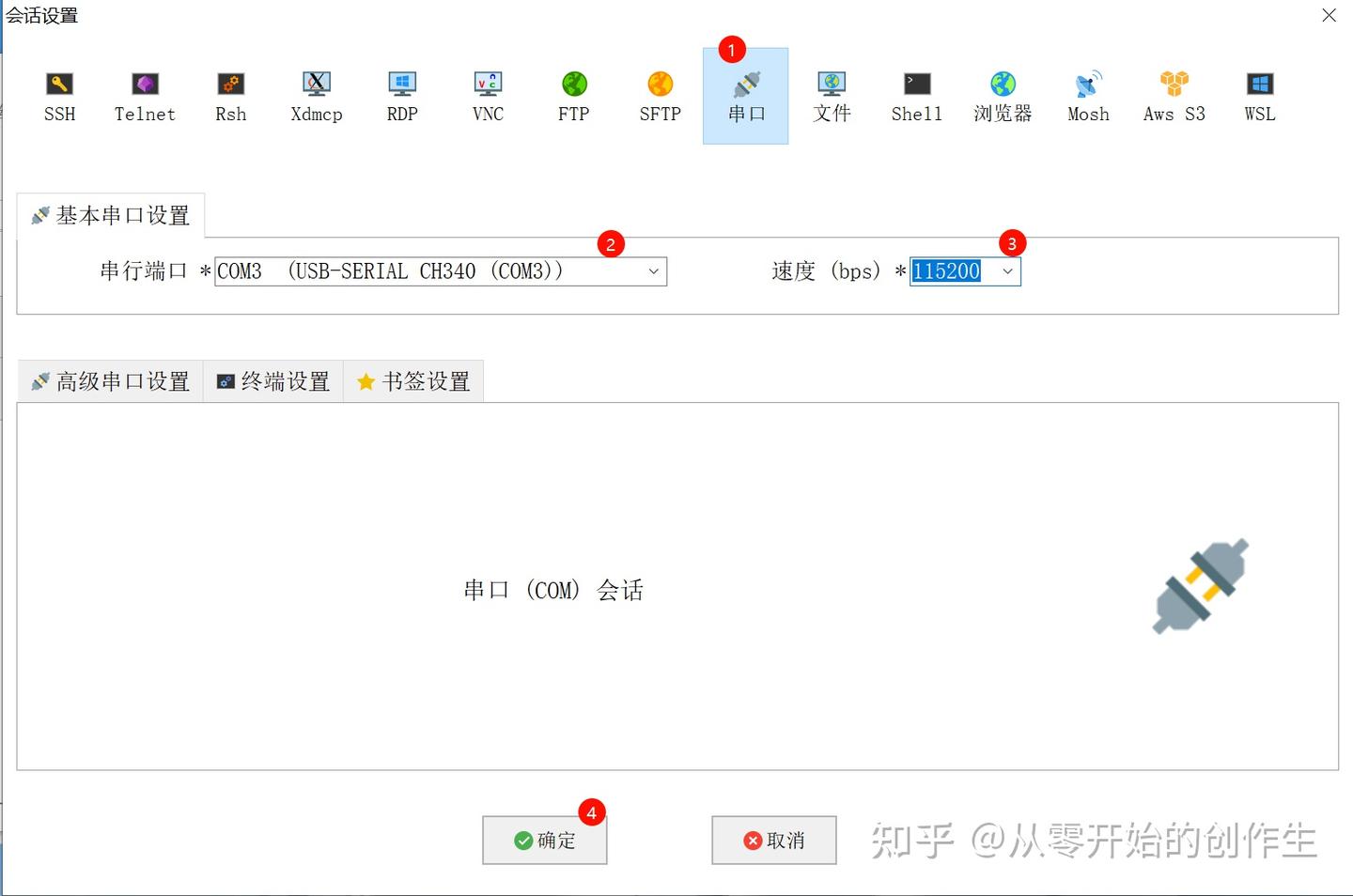
Task: Switch to the 高级串口设置 tab
Action: click(x=109, y=381)
